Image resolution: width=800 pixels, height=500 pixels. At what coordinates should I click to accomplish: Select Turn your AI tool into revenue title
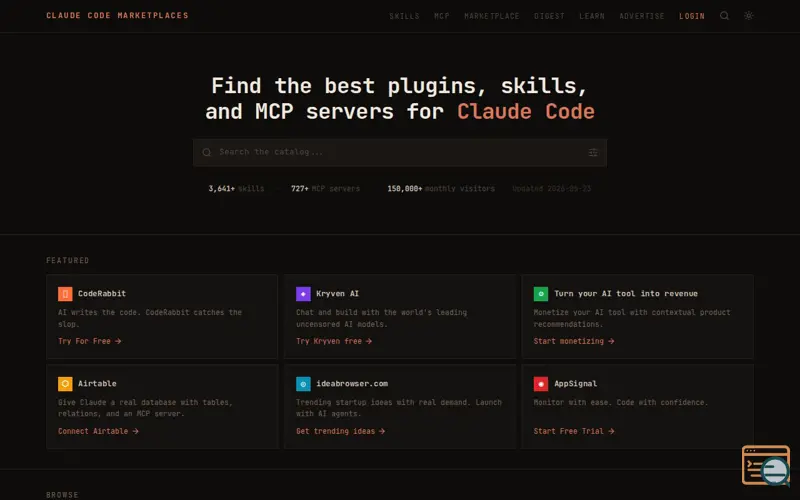(626, 294)
